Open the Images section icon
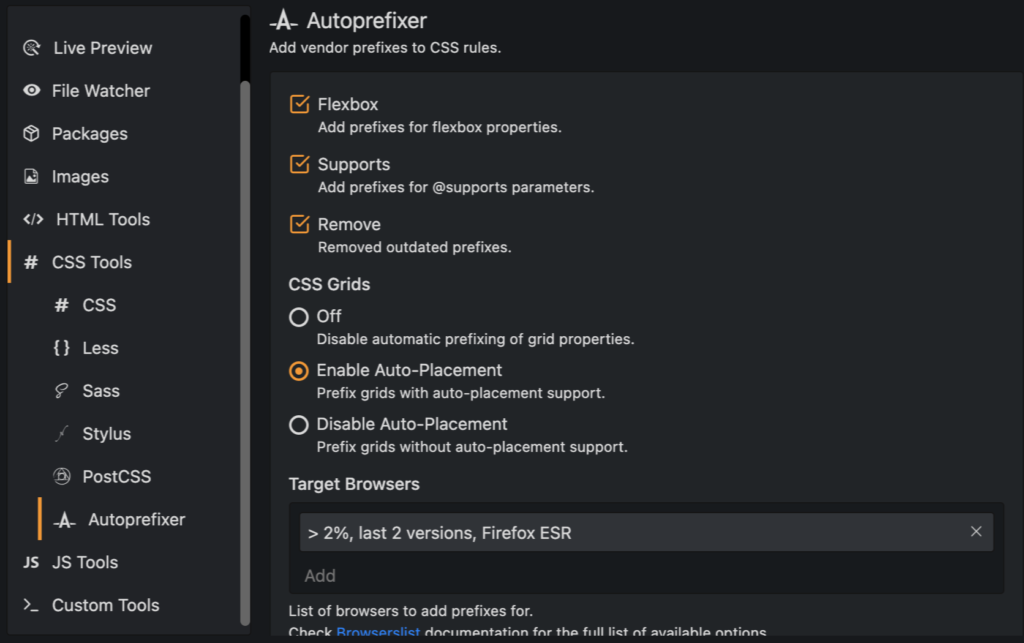The image size is (1024, 643). coord(31,176)
